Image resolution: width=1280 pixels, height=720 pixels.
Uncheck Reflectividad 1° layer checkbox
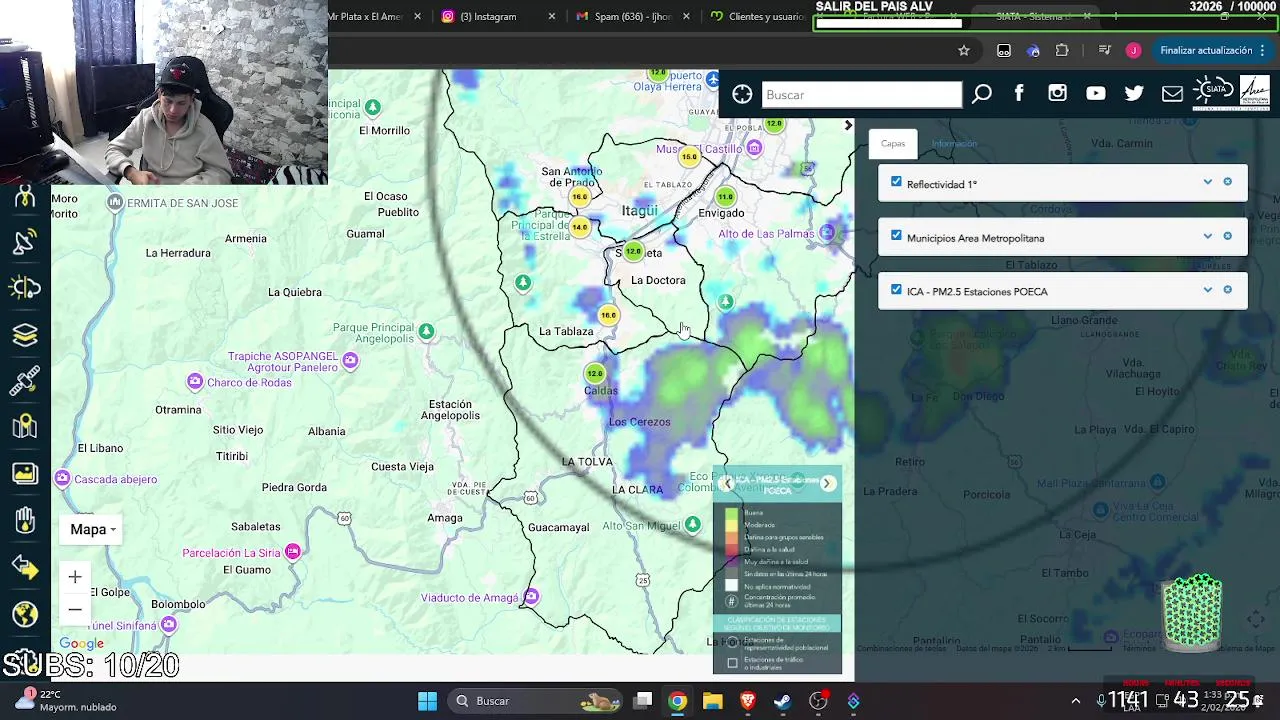coord(896,182)
